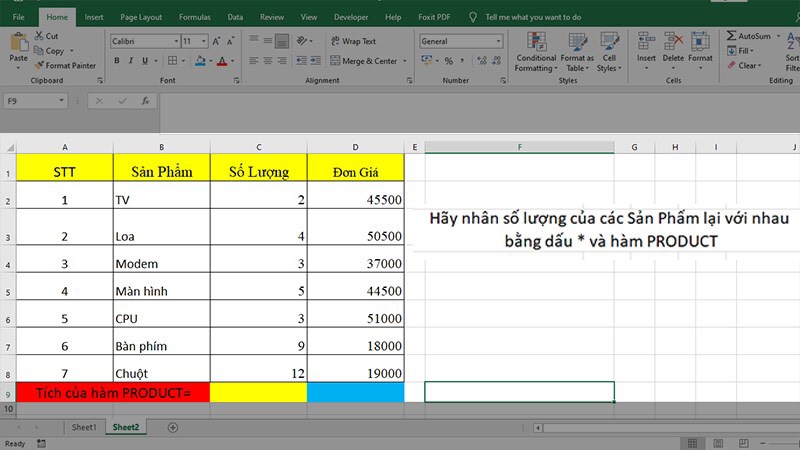Viewport: 800px width, 450px height.
Task: Click Normal view status icon
Action: pyautogui.click(x=692, y=443)
